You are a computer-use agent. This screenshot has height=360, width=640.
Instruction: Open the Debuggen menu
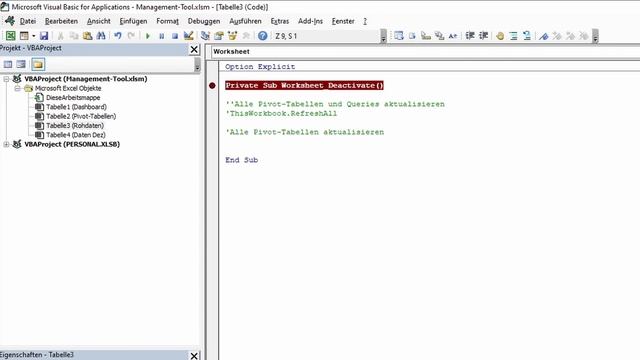[x=204, y=21]
